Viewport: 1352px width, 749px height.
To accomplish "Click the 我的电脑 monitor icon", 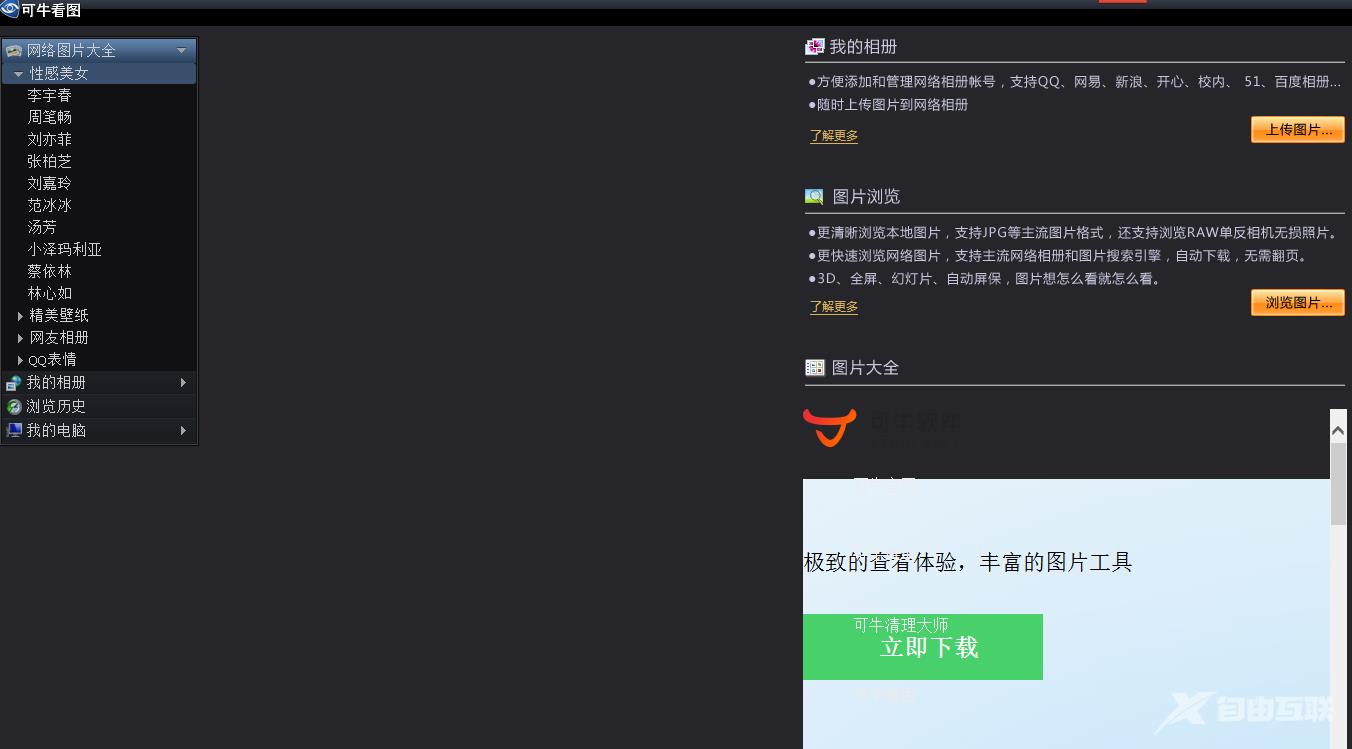I will click(x=14, y=431).
